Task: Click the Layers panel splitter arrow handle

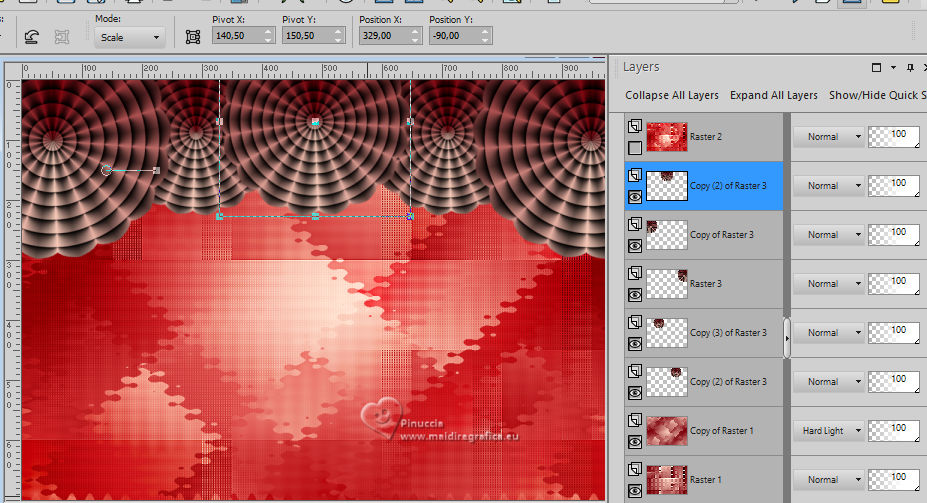Action: coord(787,338)
